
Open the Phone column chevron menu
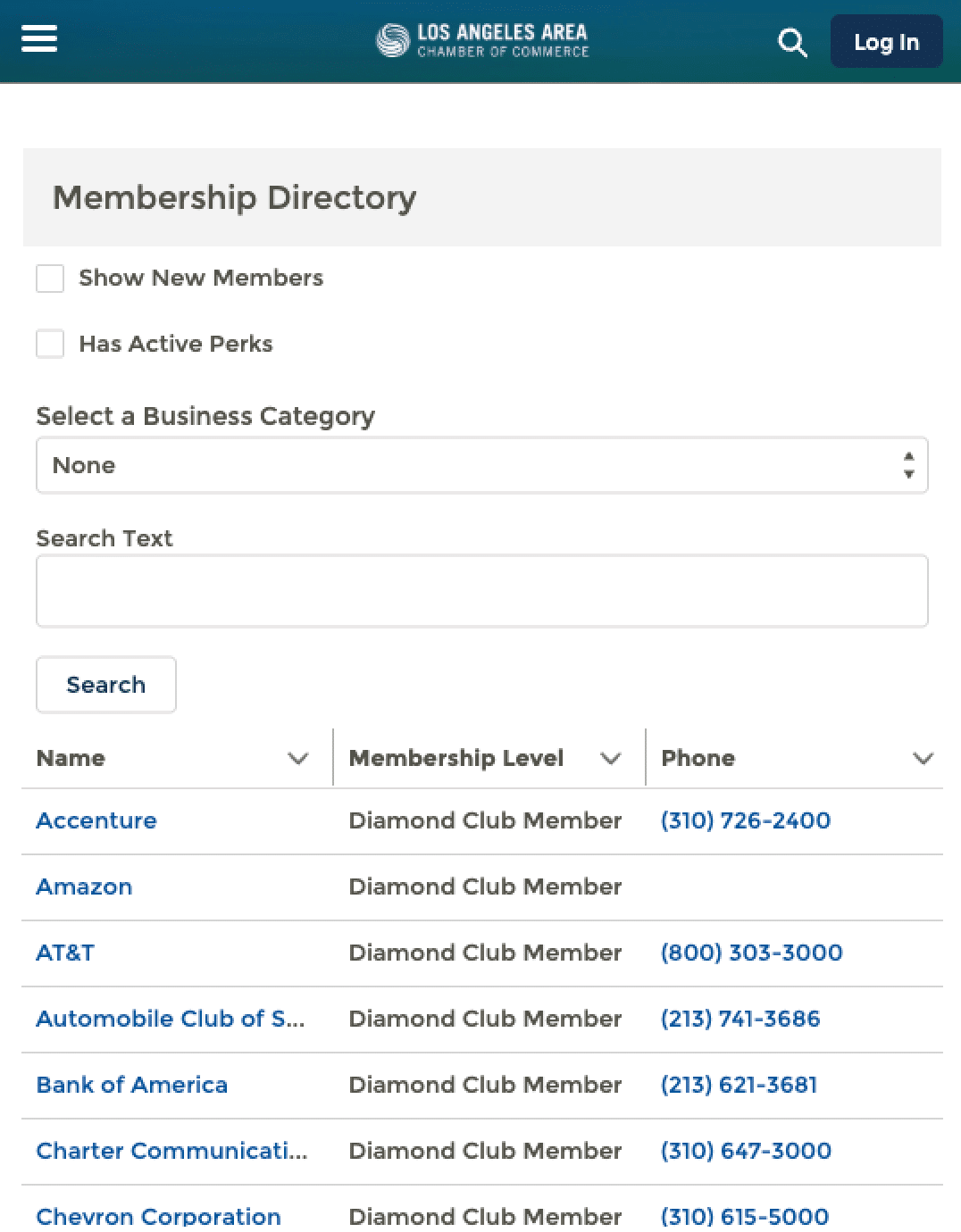(923, 758)
